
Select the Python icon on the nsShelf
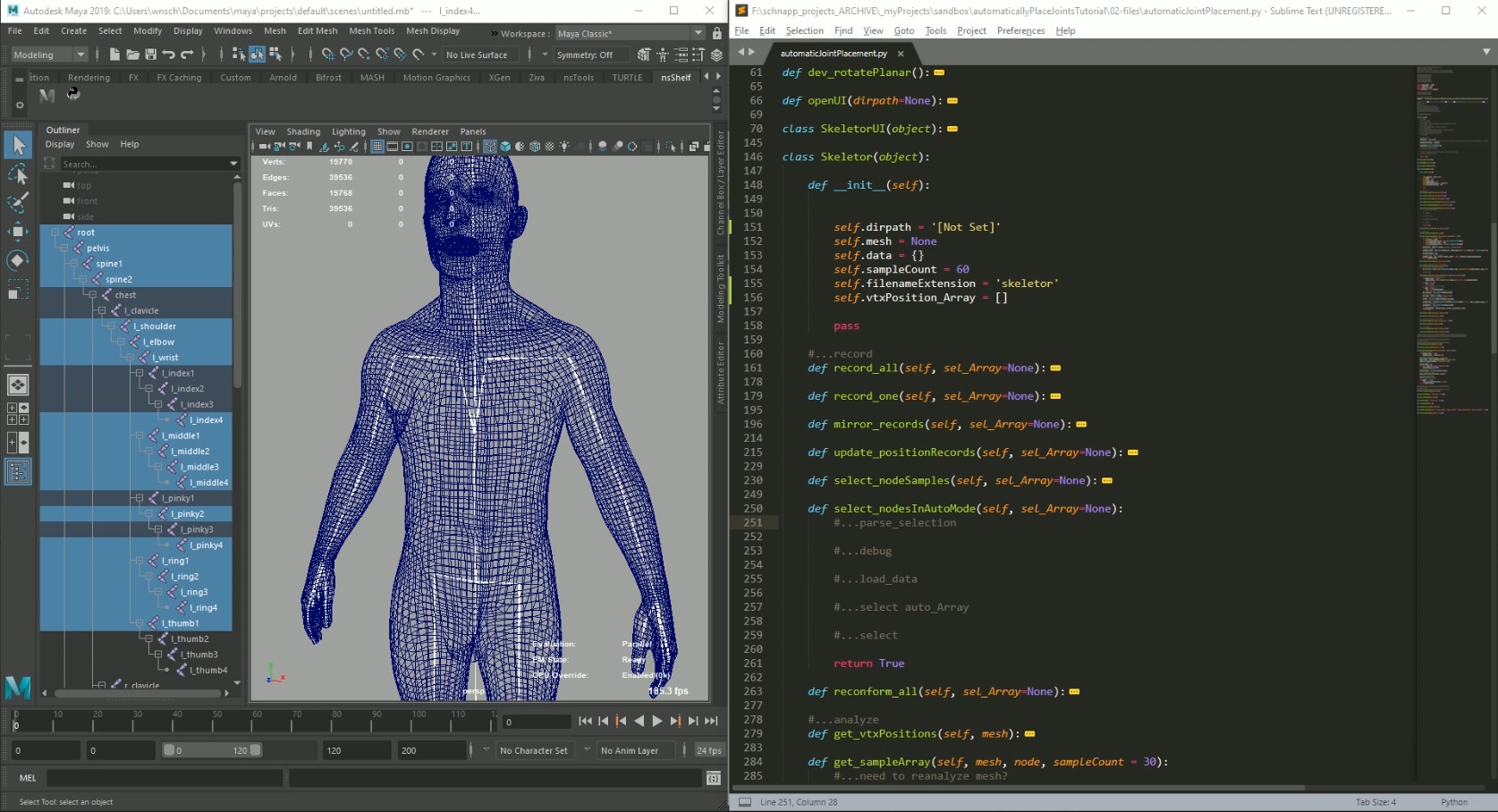click(x=72, y=94)
